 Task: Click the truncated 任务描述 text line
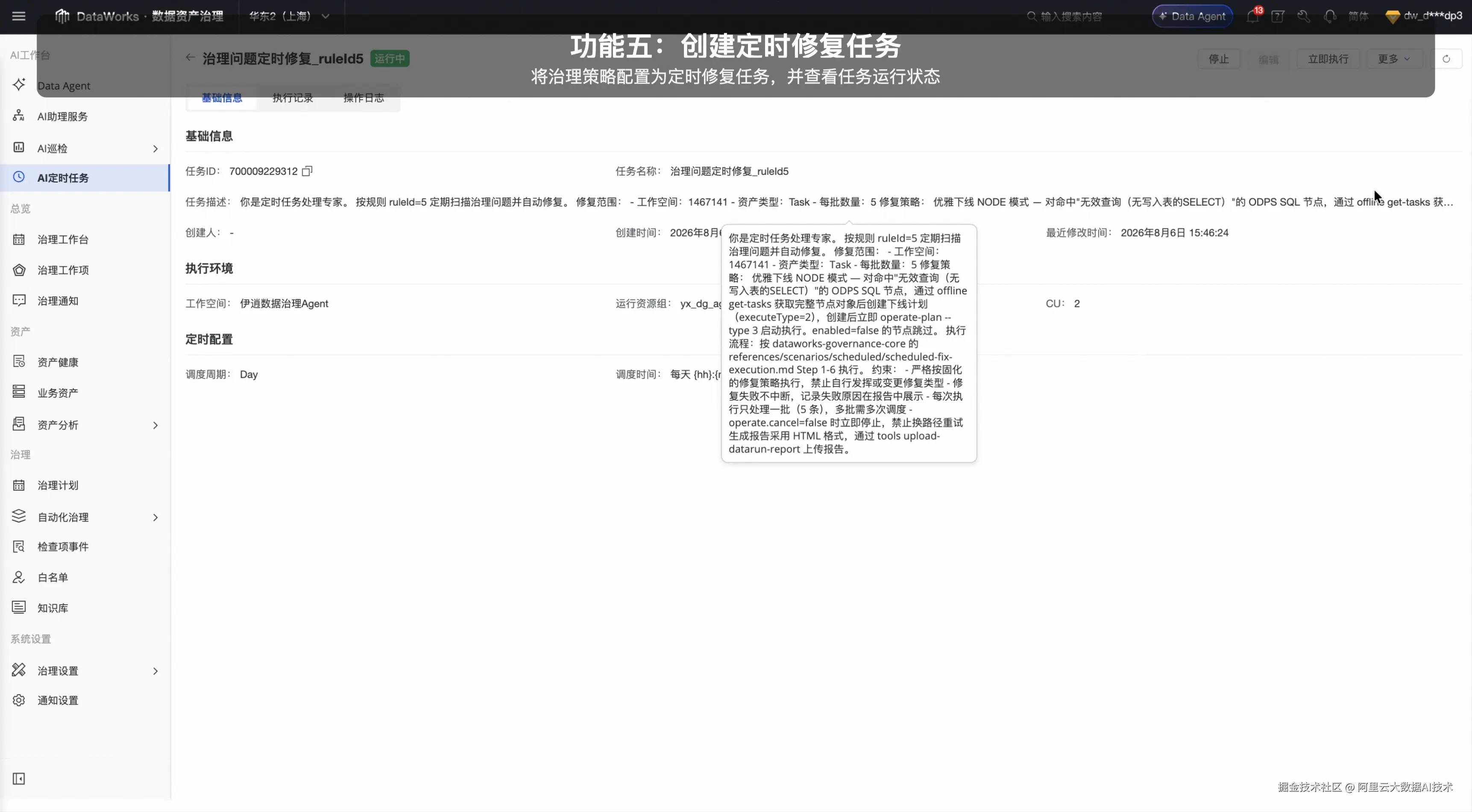point(846,202)
